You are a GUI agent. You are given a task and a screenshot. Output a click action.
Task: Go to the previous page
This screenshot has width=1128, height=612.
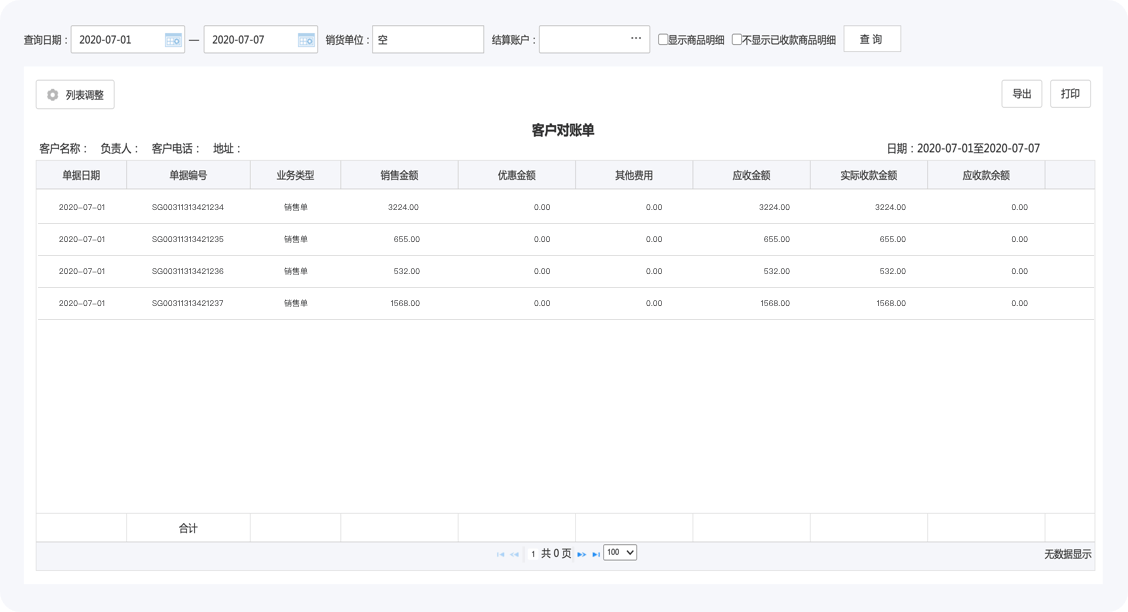click(x=514, y=553)
